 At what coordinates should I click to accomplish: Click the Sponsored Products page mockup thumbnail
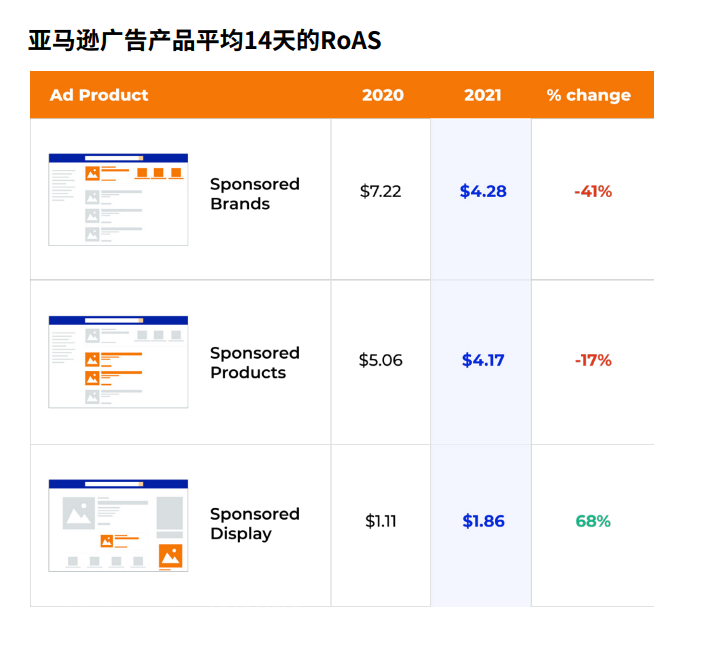[118, 362]
